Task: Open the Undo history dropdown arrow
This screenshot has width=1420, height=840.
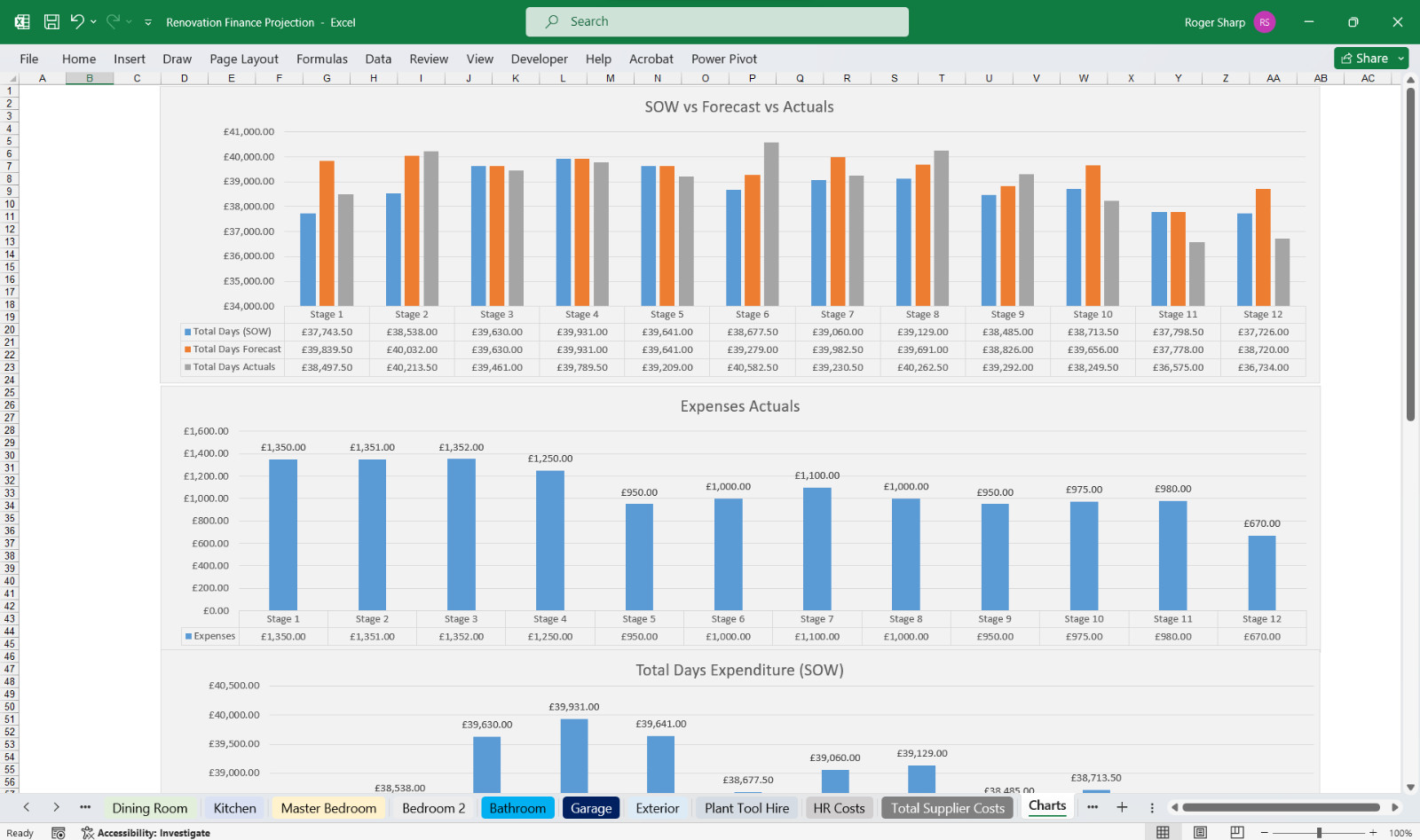Action: pyautogui.click(x=93, y=21)
